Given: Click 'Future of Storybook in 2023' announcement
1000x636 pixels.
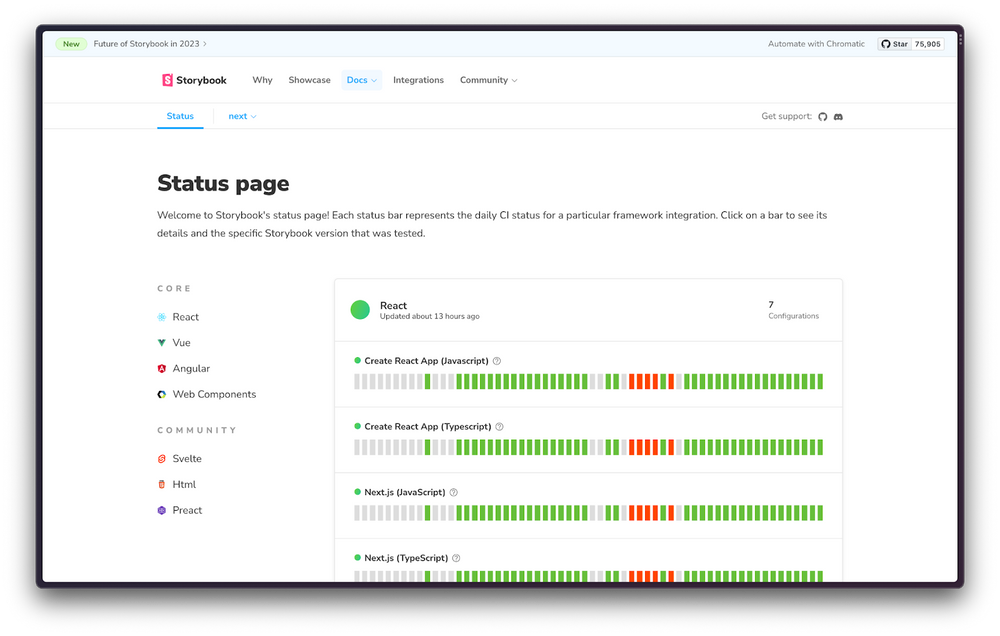Looking at the screenshot, I should pos(149,44).
